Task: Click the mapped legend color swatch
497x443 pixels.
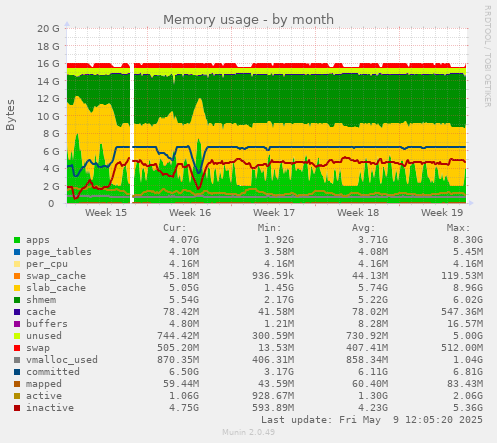Action: 17,384
